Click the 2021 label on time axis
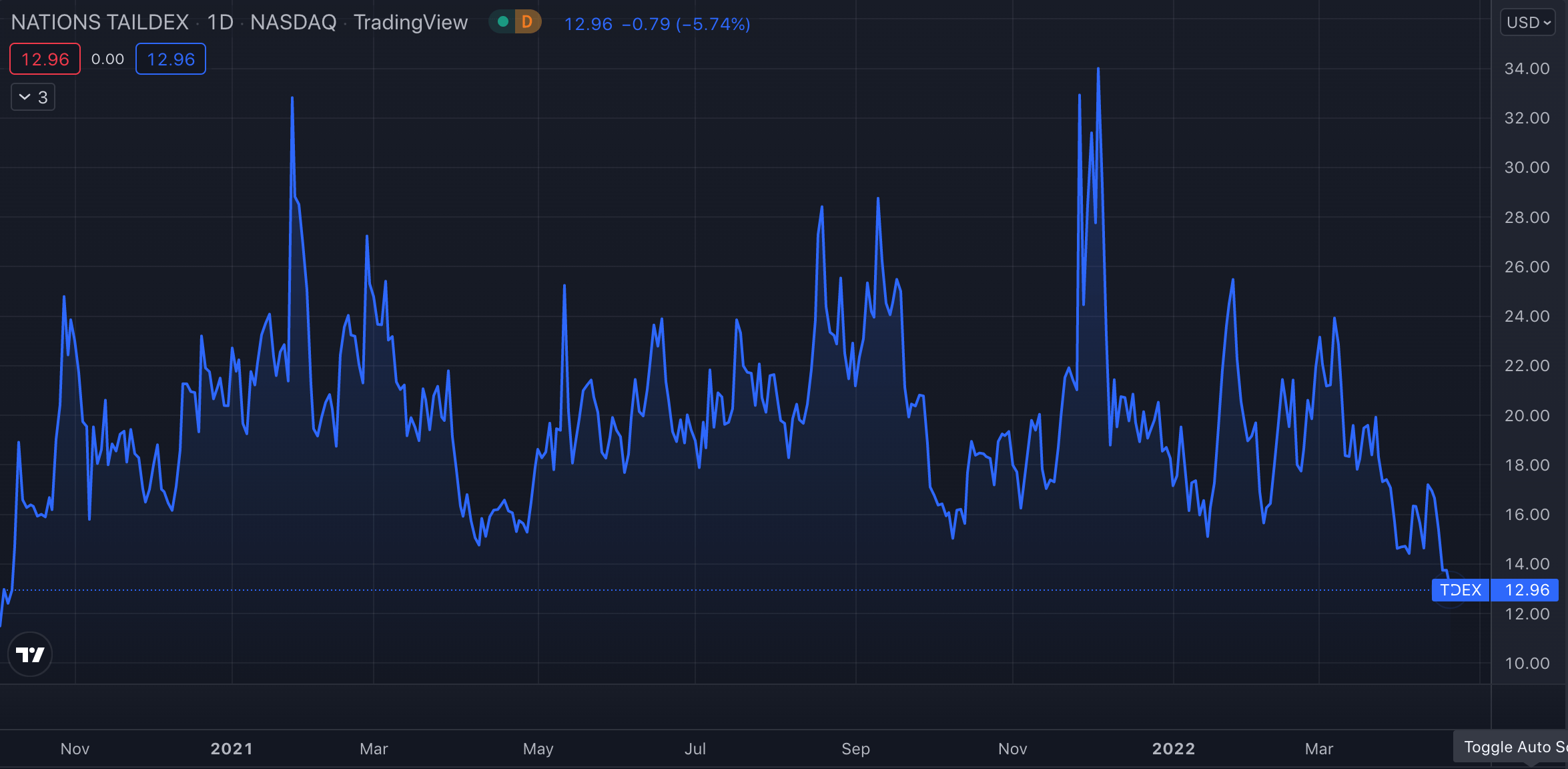The width and height of the screenshot is (1568, 769). (232, 749)
